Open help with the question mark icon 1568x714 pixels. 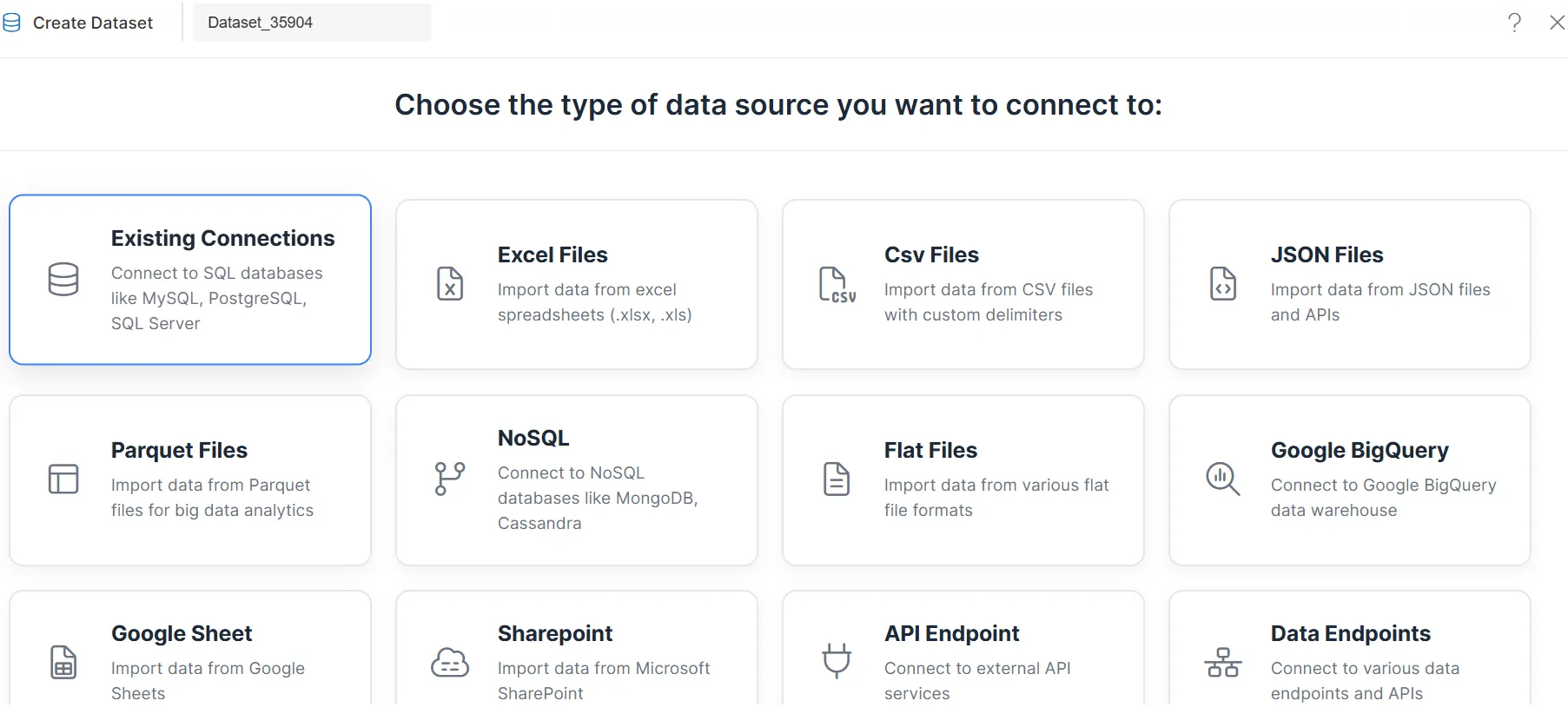pyautogui.click(x=1515, y=22)
